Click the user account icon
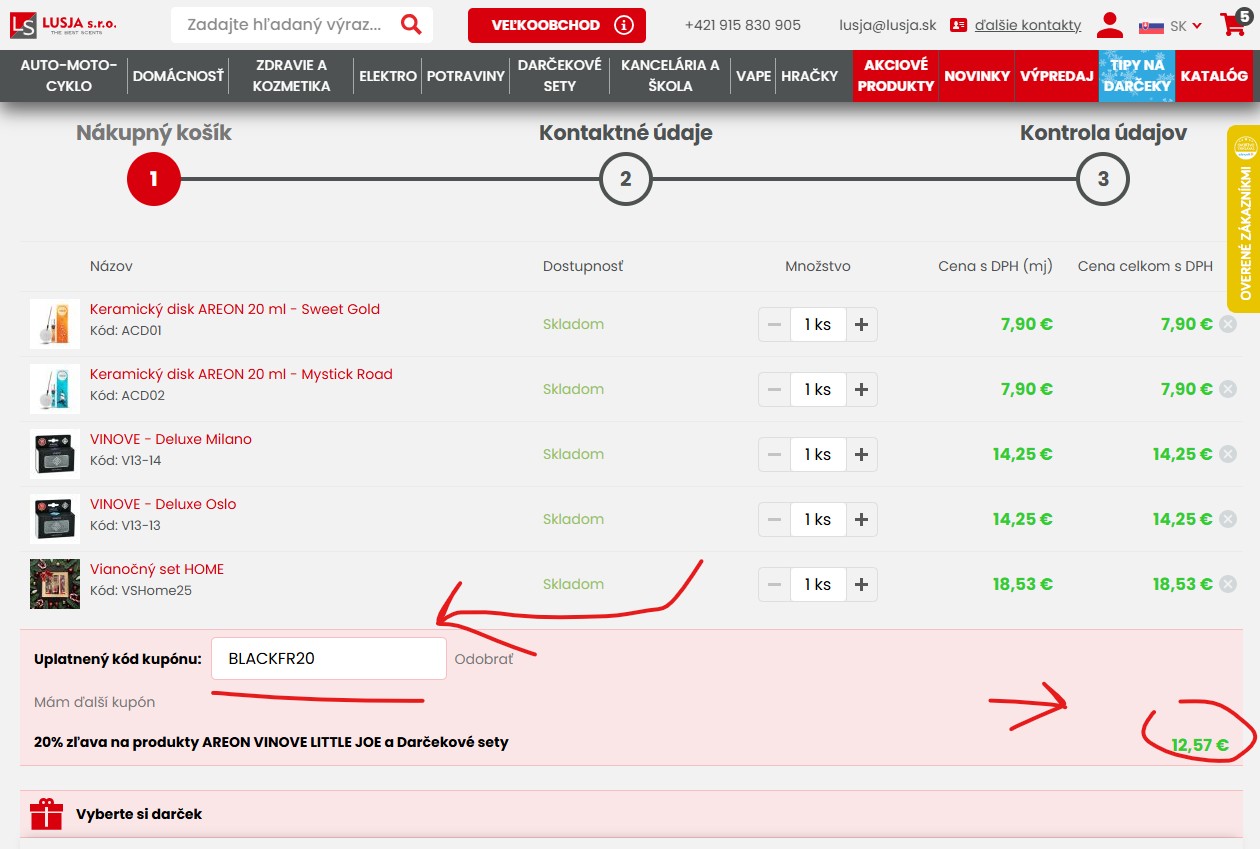 coord(1109,25)
